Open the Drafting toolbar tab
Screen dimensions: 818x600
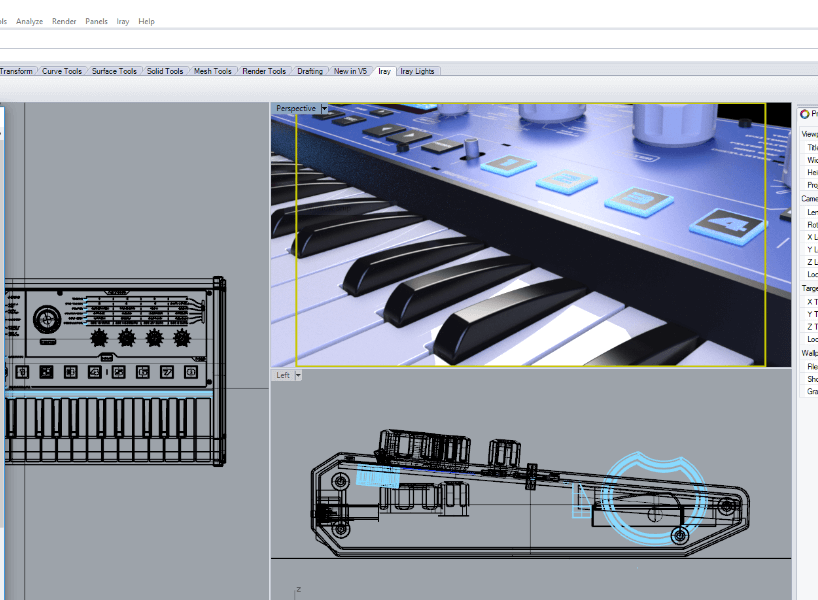point(310,71)
